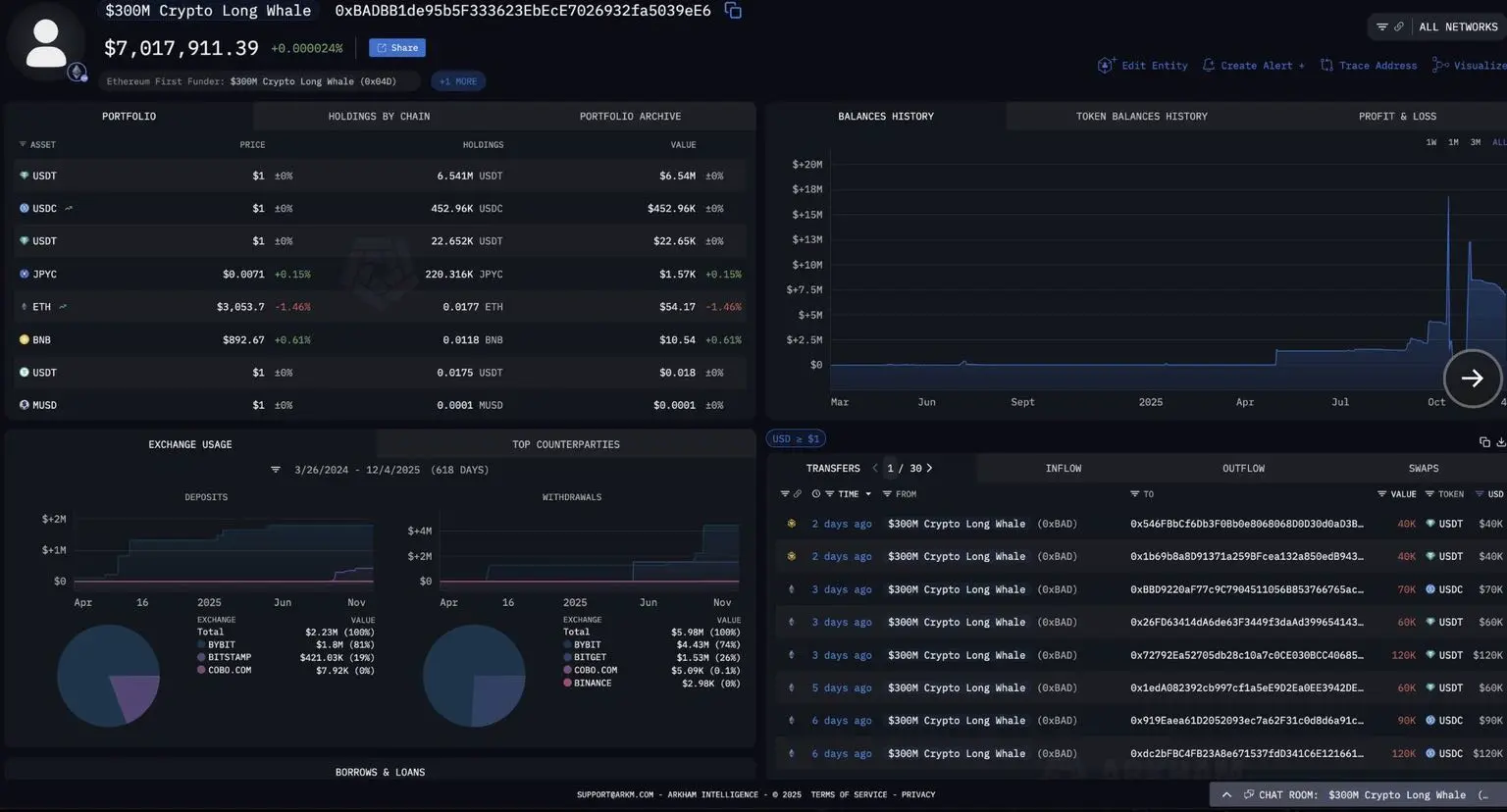Image resolution: width=1507 pixels, height=812 pixels.
Task: Click the Edit Entity icon
Action: pos(1106,66)
